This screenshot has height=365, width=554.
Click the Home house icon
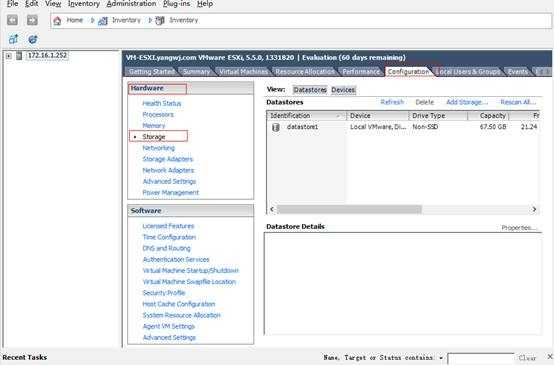57,20
